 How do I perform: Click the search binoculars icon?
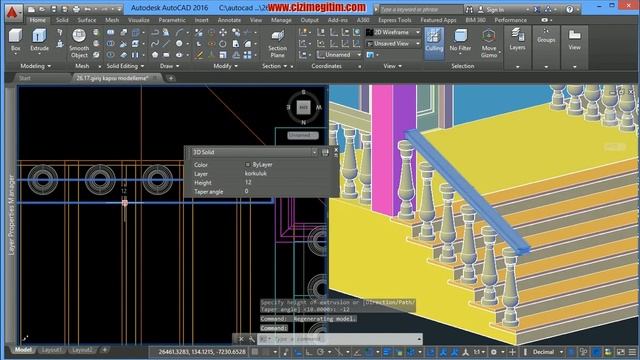(470, 9)
